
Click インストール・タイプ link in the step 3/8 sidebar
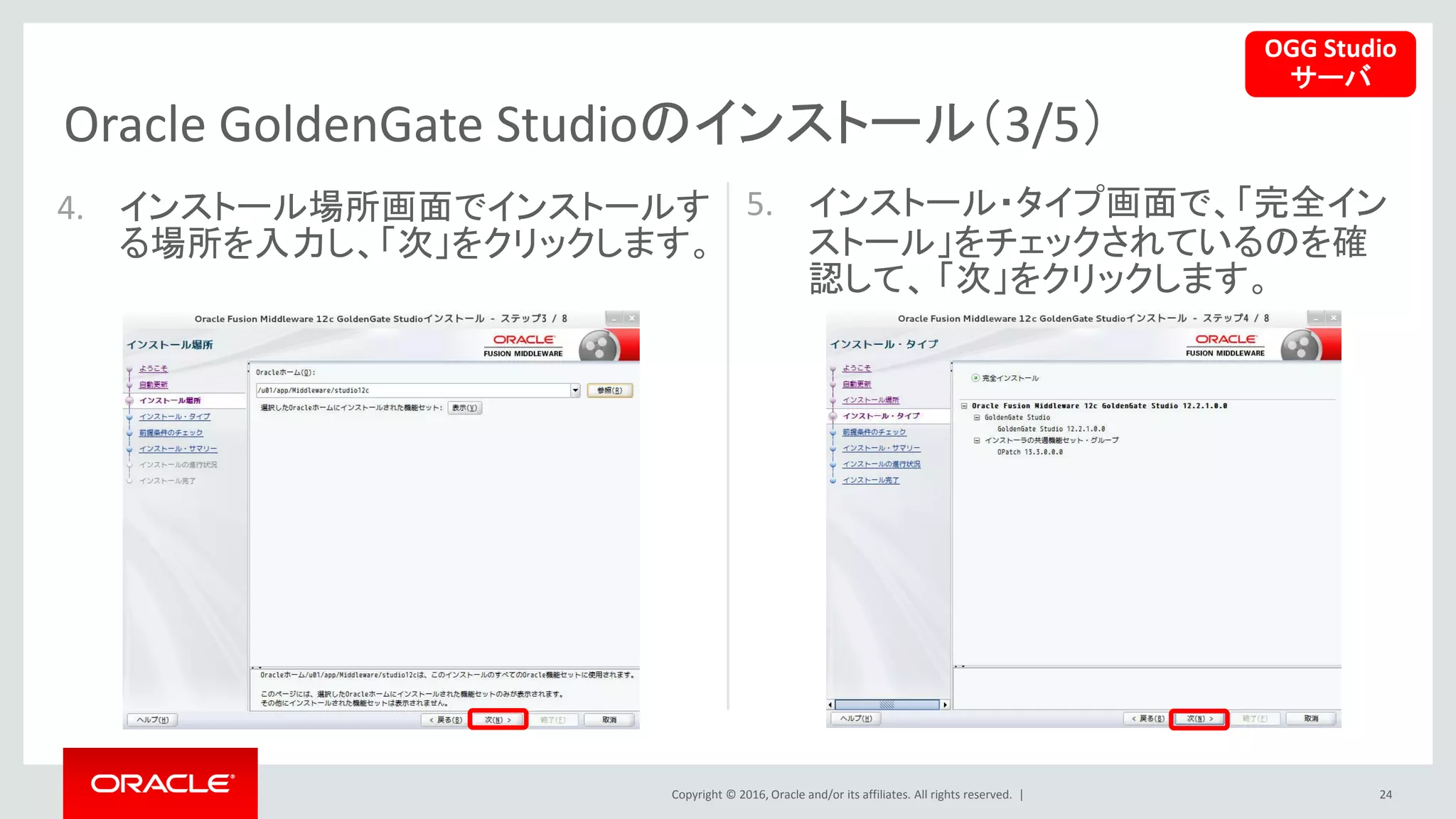(x=174, y=417)
